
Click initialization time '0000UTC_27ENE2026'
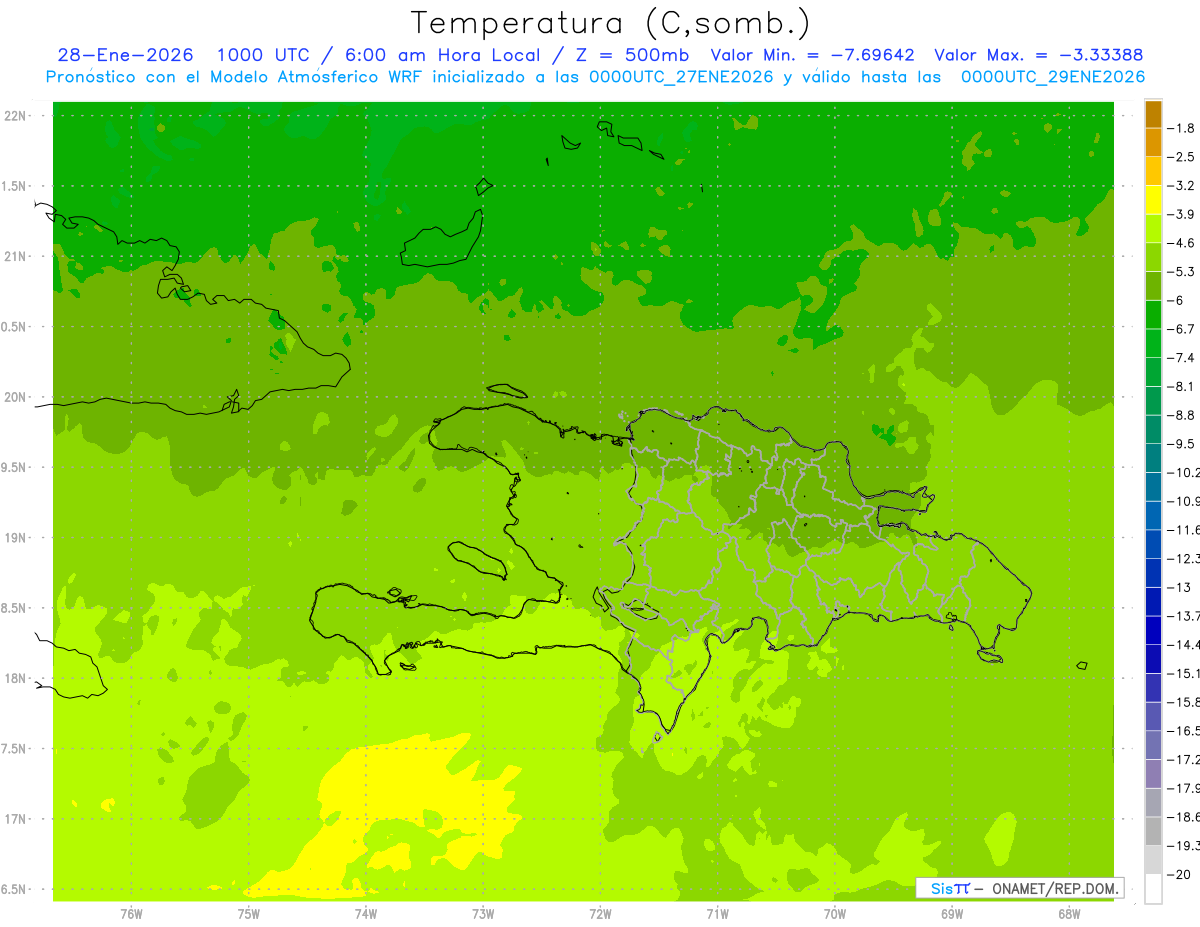681,77
